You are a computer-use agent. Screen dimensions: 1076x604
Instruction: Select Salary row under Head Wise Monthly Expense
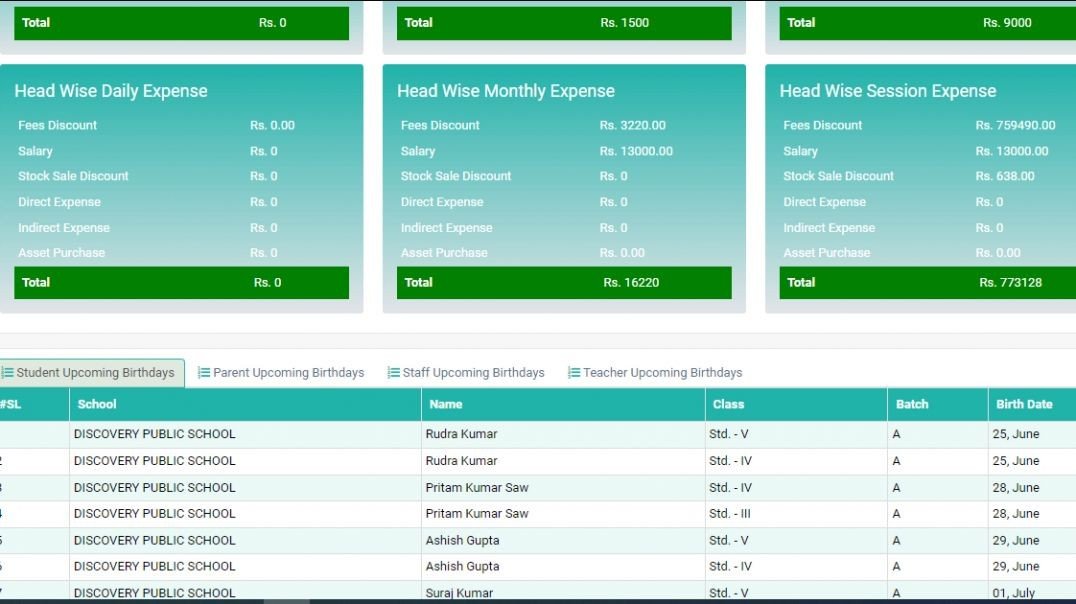click(x=418, y=151)
